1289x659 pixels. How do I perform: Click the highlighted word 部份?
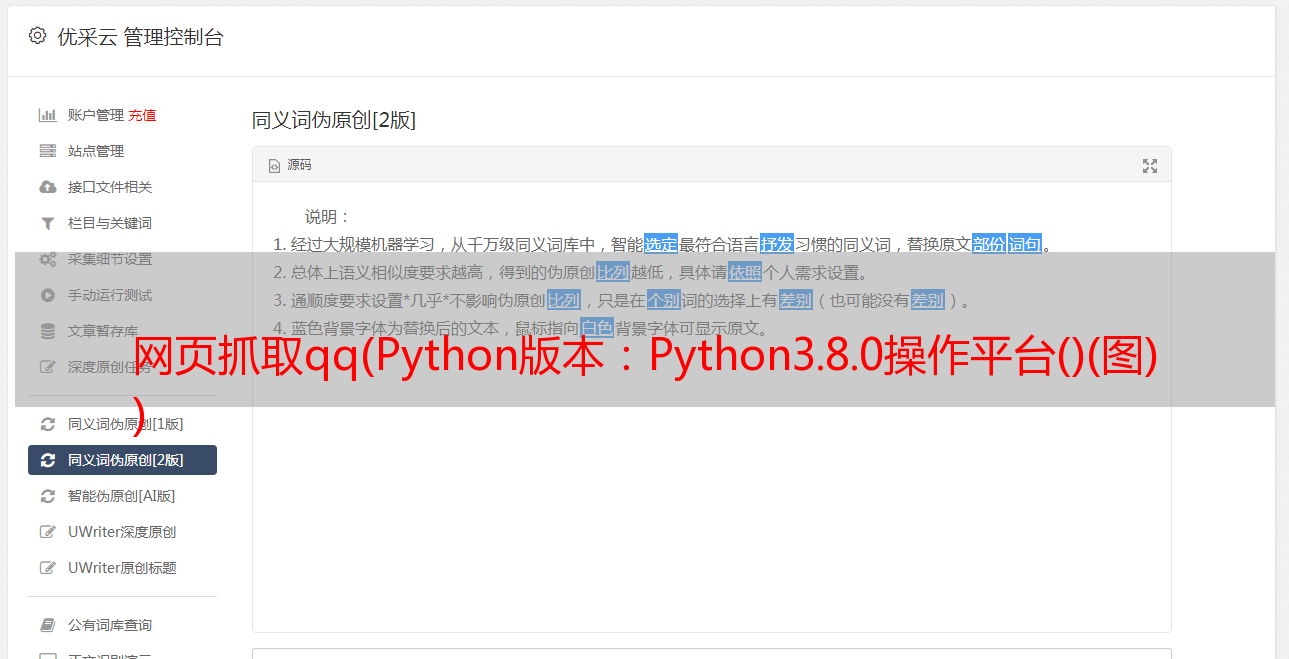click(x=989, y=244)
